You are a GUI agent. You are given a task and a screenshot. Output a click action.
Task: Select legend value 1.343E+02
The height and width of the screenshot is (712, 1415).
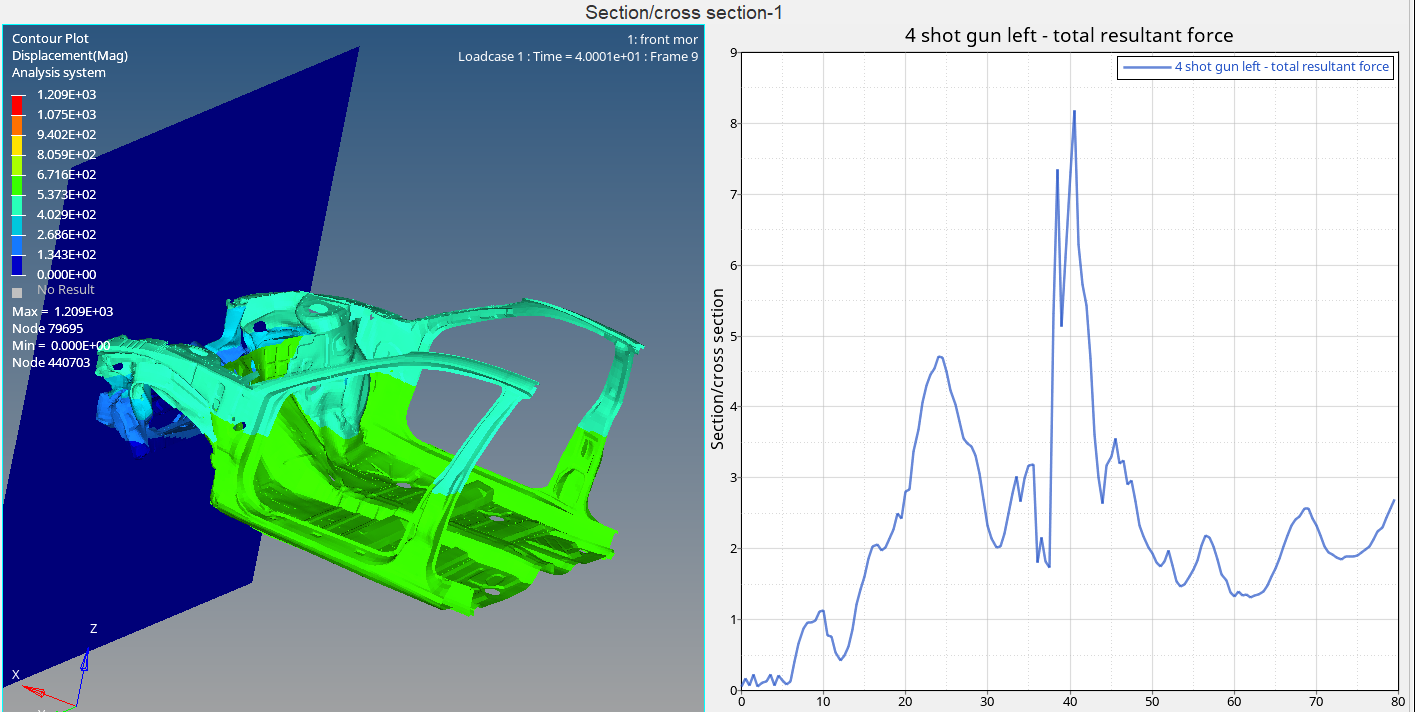(67, 255)
